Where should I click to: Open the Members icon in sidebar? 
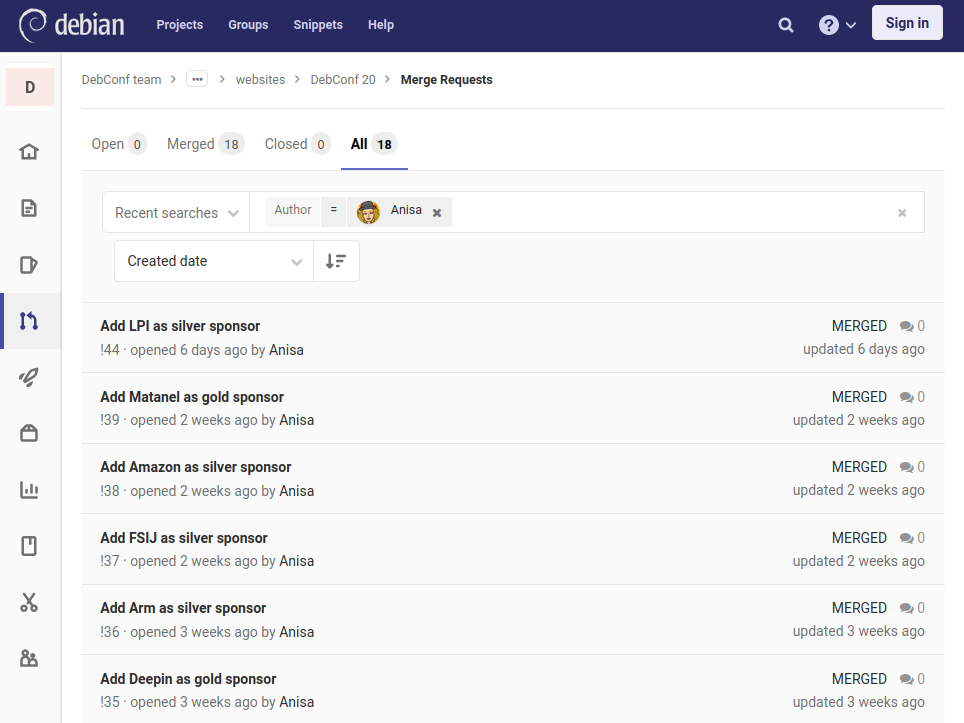29,658
